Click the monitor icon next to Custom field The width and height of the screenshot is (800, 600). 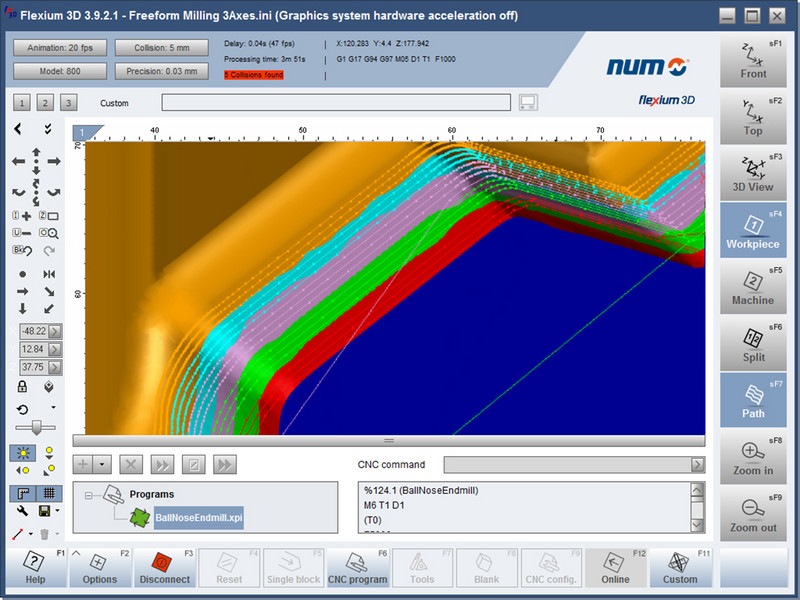[x=528, y=102]
